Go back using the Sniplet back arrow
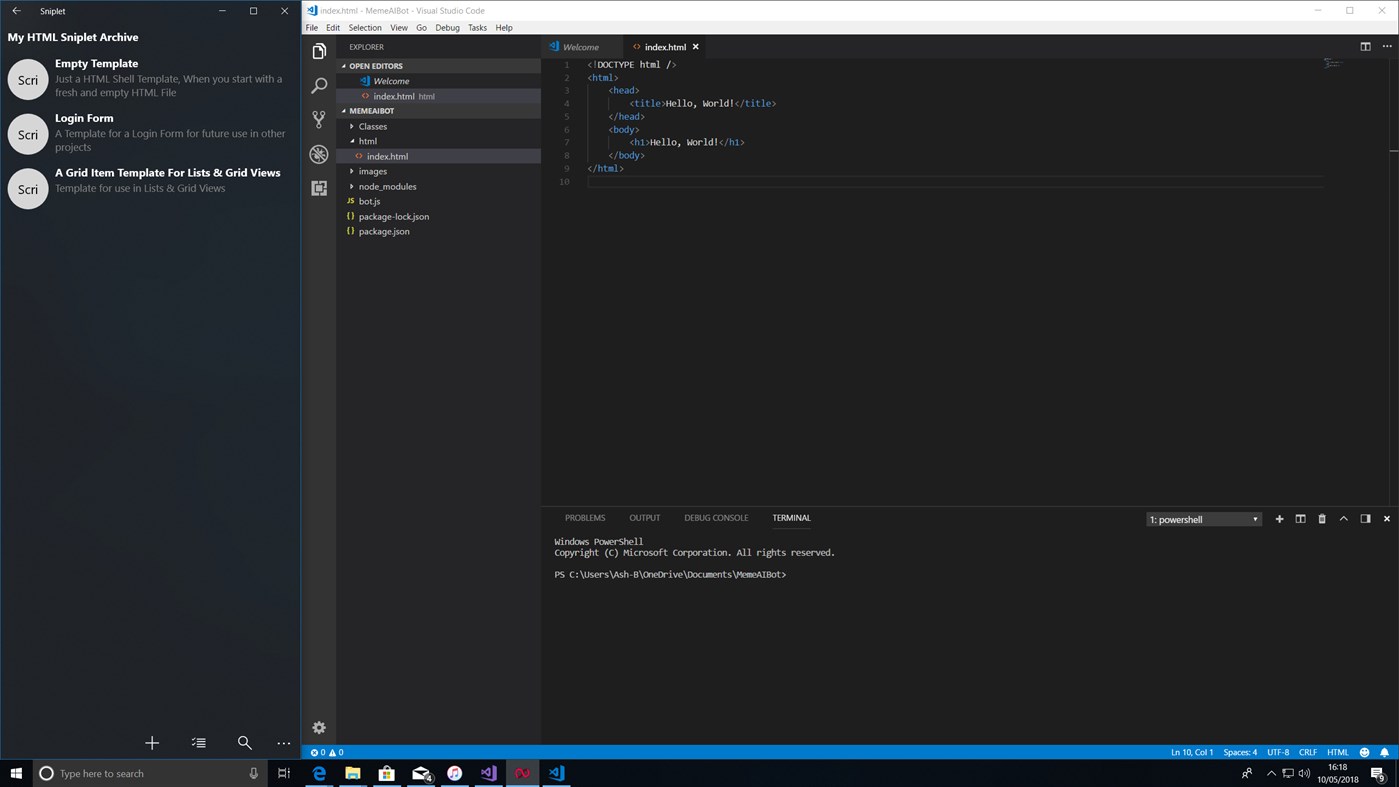1399x787 pixels. tap(16, 11)
